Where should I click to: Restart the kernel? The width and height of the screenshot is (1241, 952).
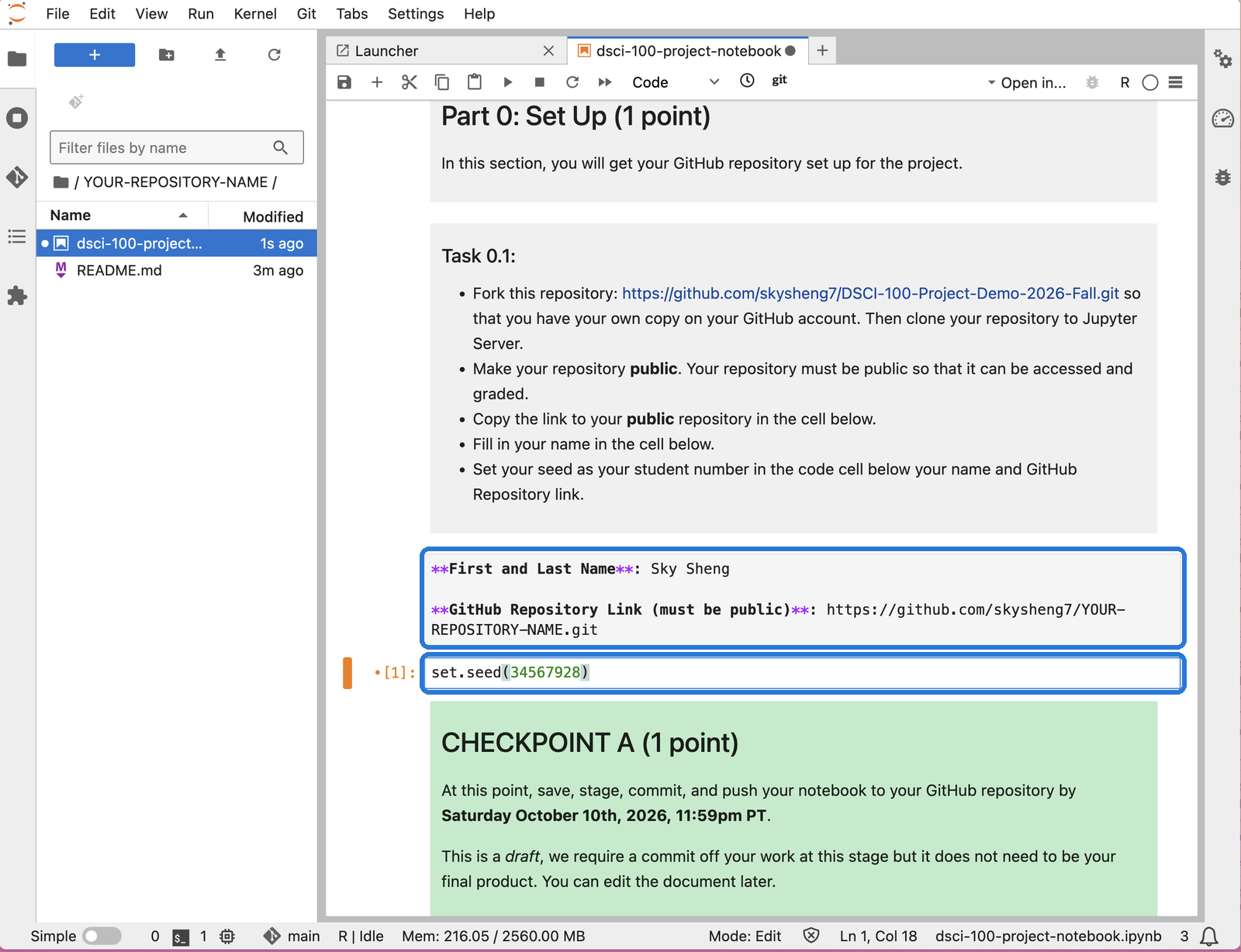[572, 82]
